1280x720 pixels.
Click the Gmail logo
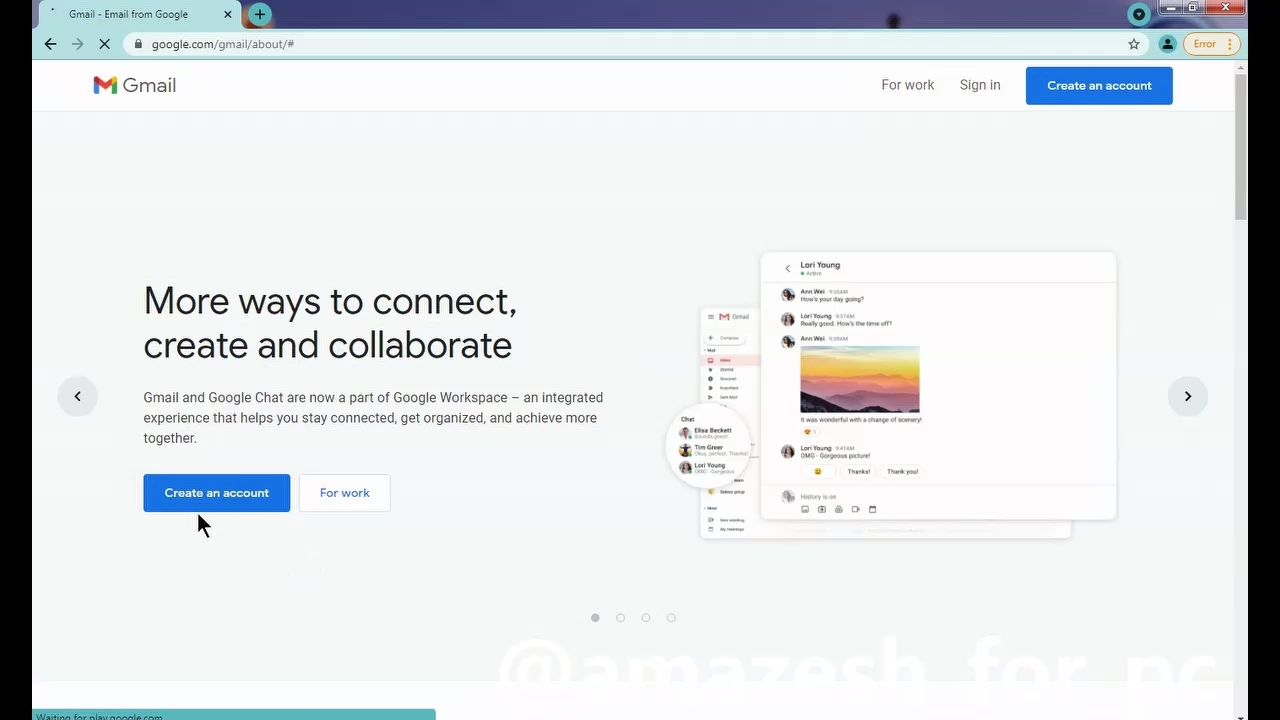pyautogui.click(x=134, y=86)
